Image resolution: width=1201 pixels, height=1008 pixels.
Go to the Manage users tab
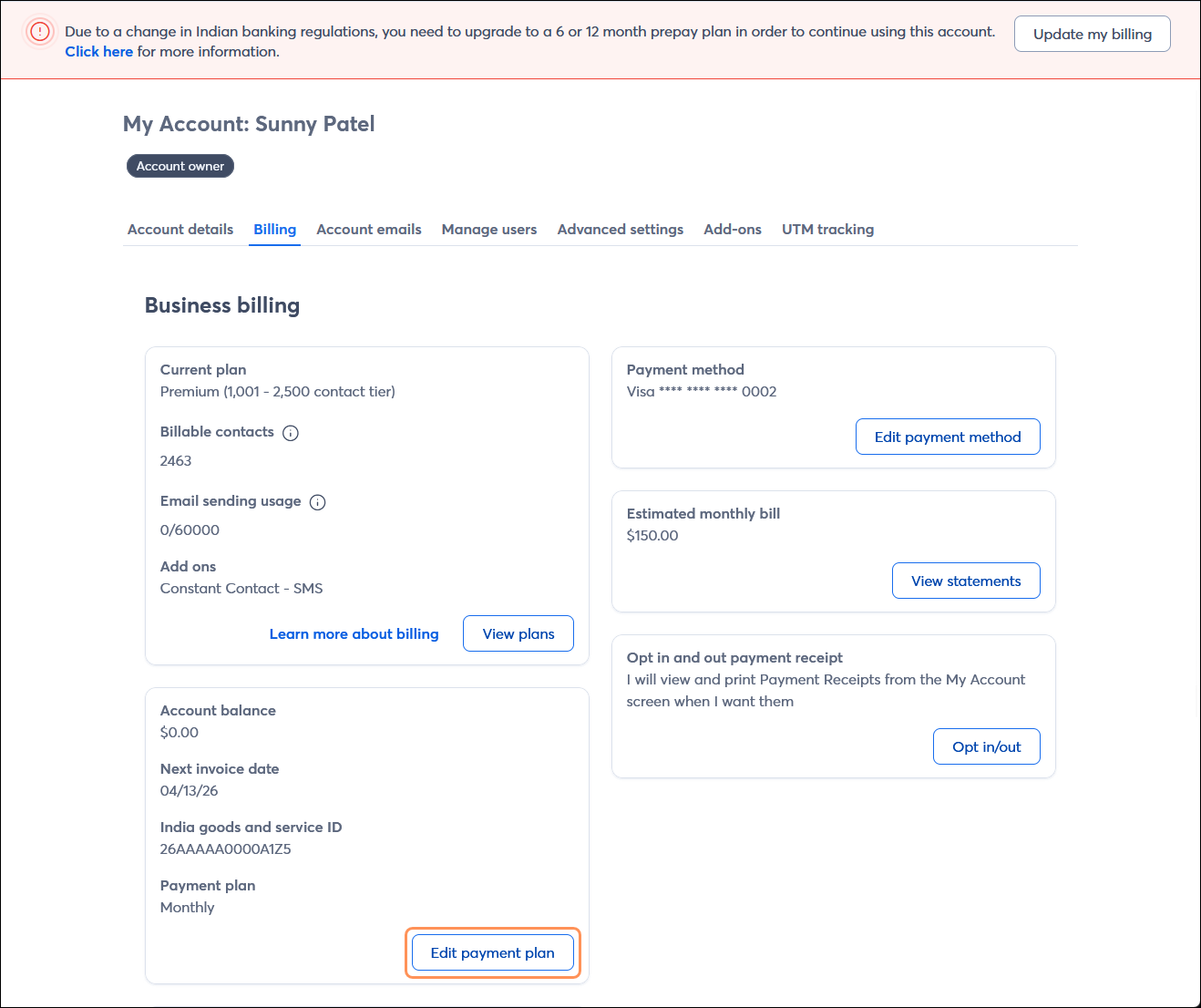(x=489, y=230)
